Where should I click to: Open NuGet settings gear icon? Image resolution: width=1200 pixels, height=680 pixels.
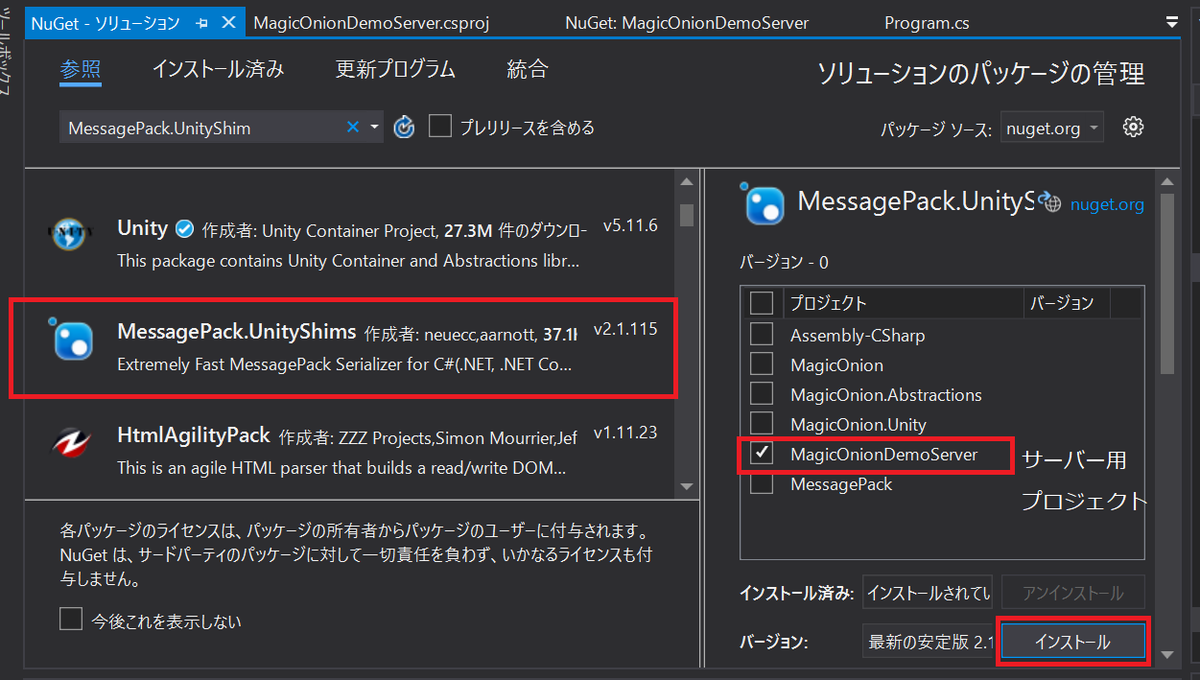coord(1133,127)
